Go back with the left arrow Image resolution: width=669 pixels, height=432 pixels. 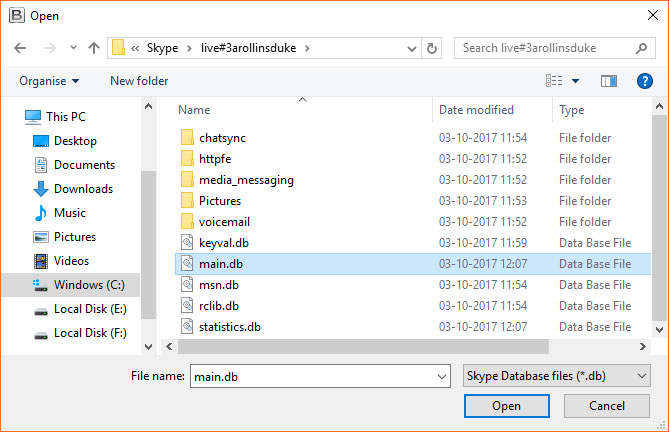(20, 48)
